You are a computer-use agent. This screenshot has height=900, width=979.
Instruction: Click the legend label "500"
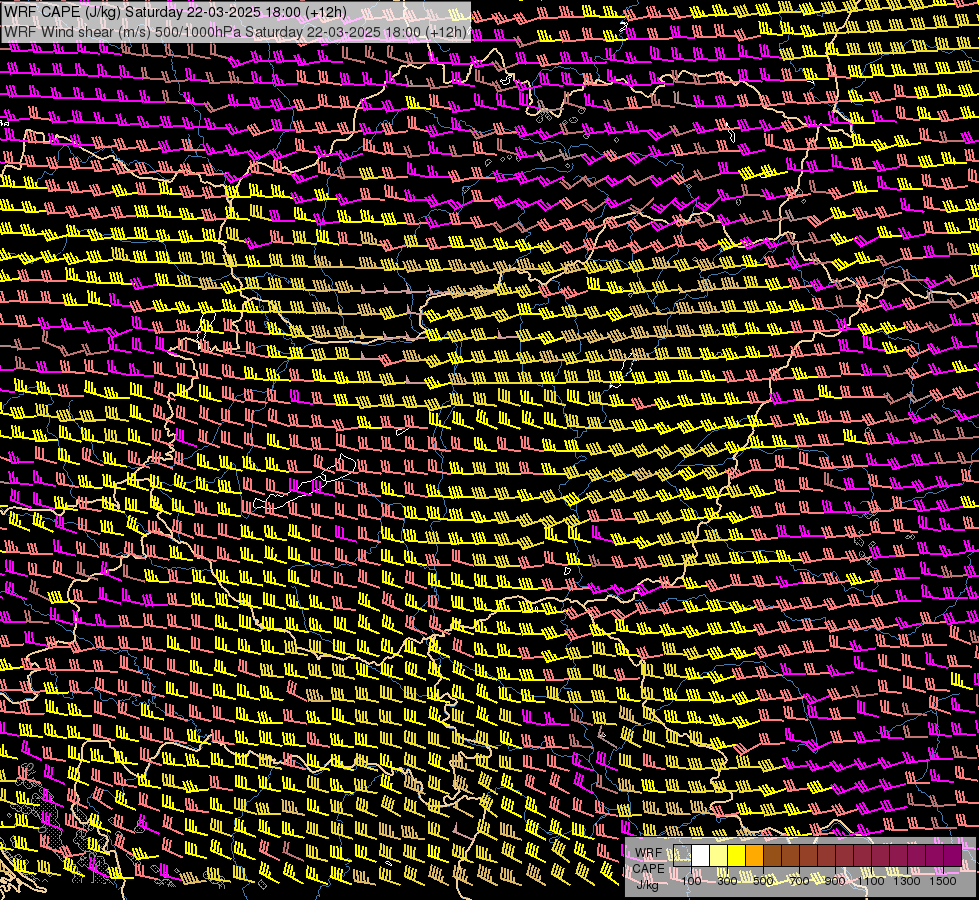coord(763,881)
